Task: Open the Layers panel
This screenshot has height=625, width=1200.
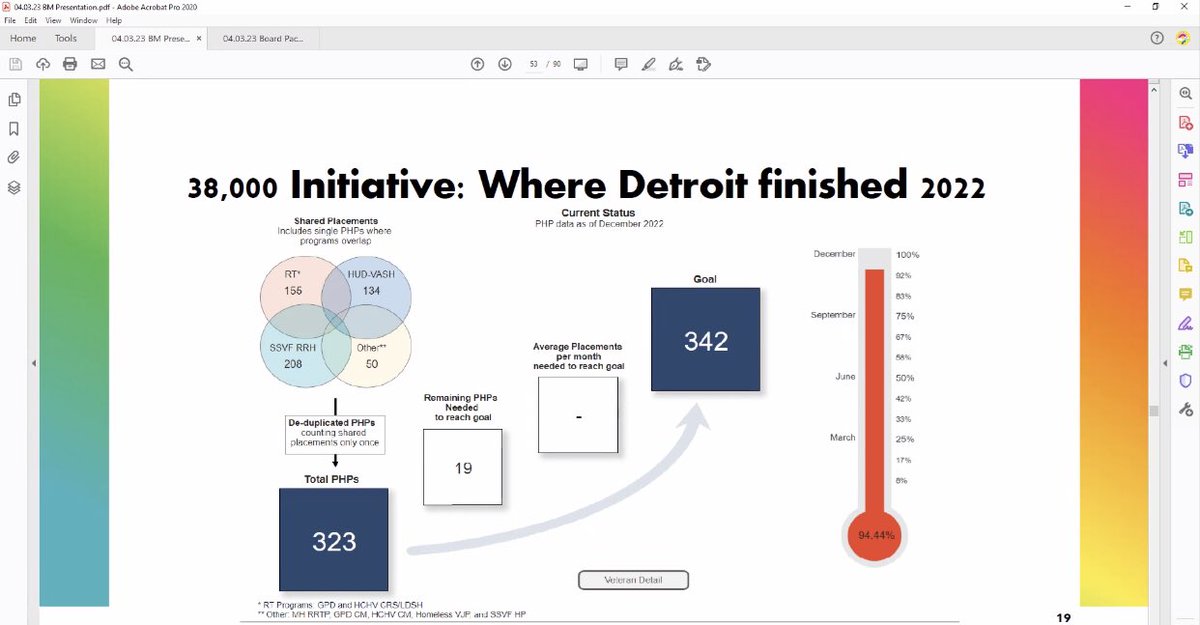Action: tap(14, 187)
